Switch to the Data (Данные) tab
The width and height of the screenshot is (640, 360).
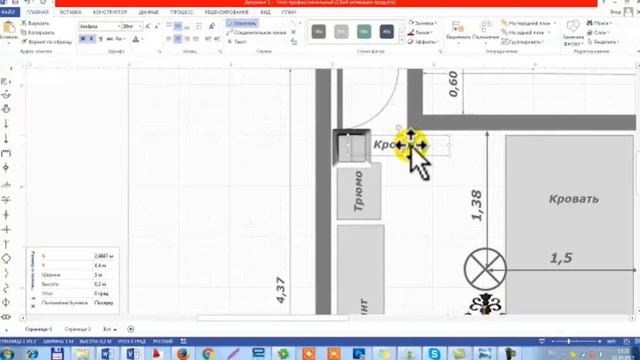point(149,12)
